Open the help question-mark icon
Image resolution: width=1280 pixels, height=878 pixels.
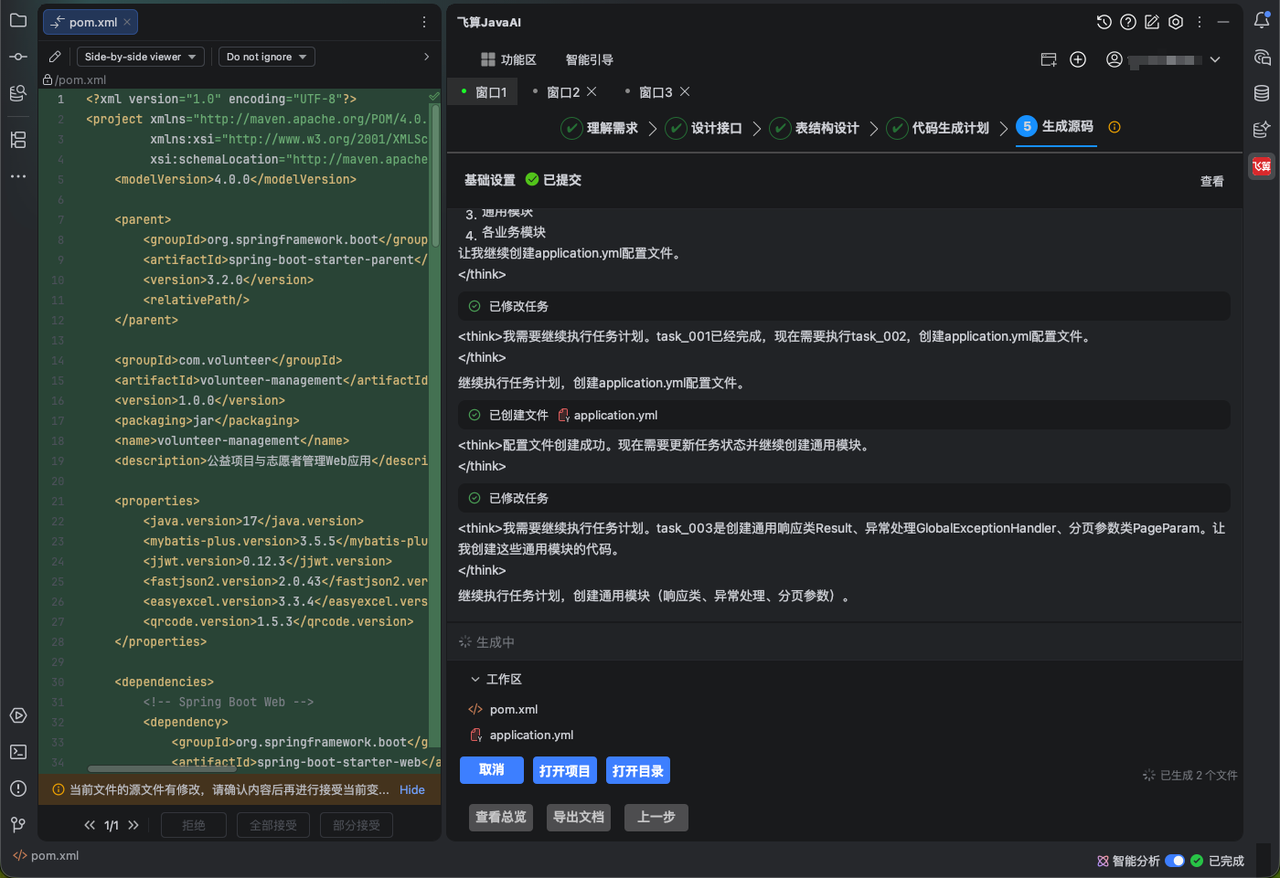coord(1128,22)
